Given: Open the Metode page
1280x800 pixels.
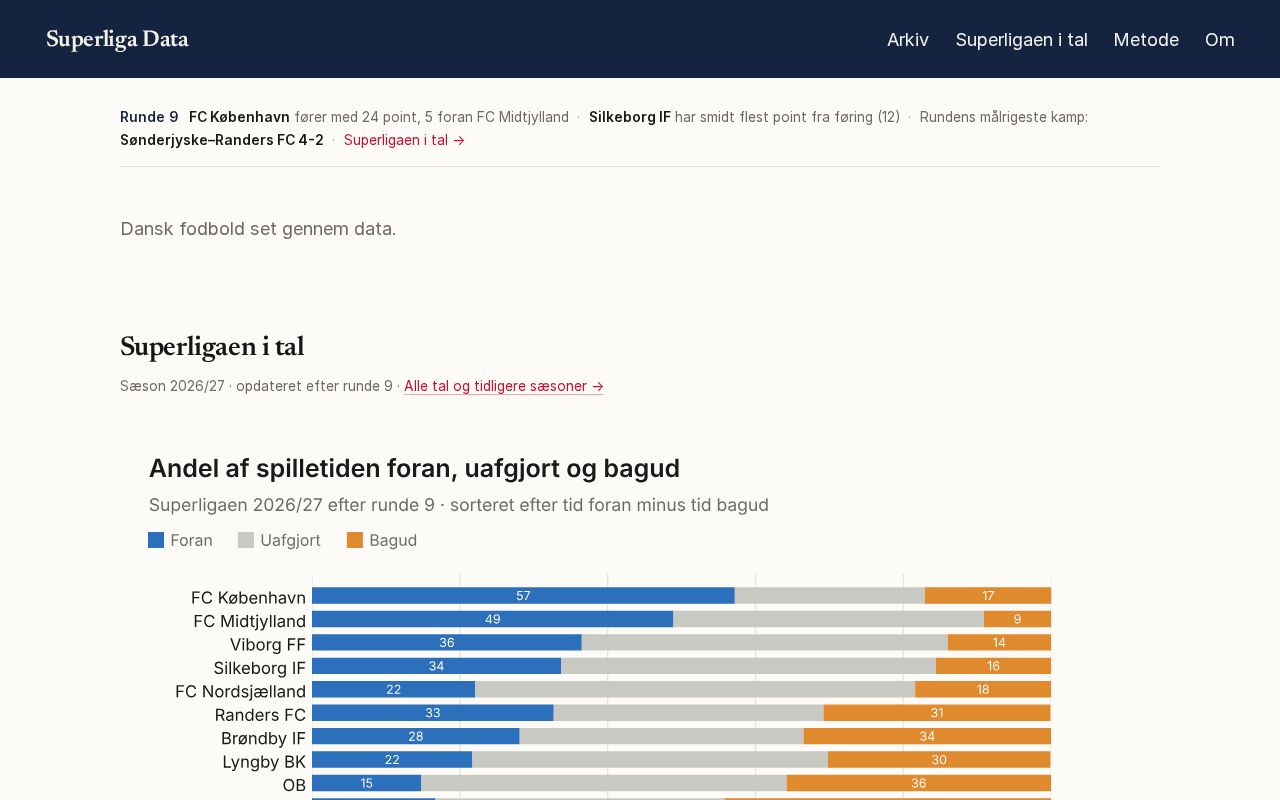Looking at the screenshot, I should click(1146, 40).
